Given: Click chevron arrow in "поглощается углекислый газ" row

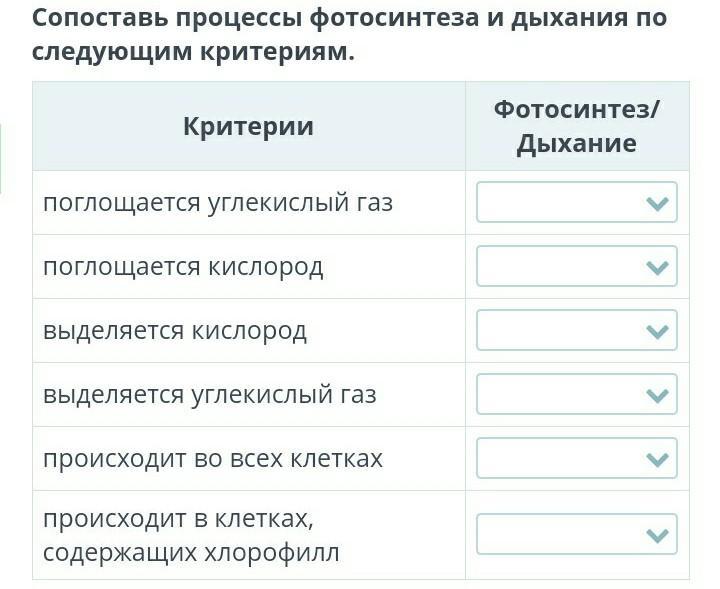Looking at the screenshot, I should click(657, 203).
